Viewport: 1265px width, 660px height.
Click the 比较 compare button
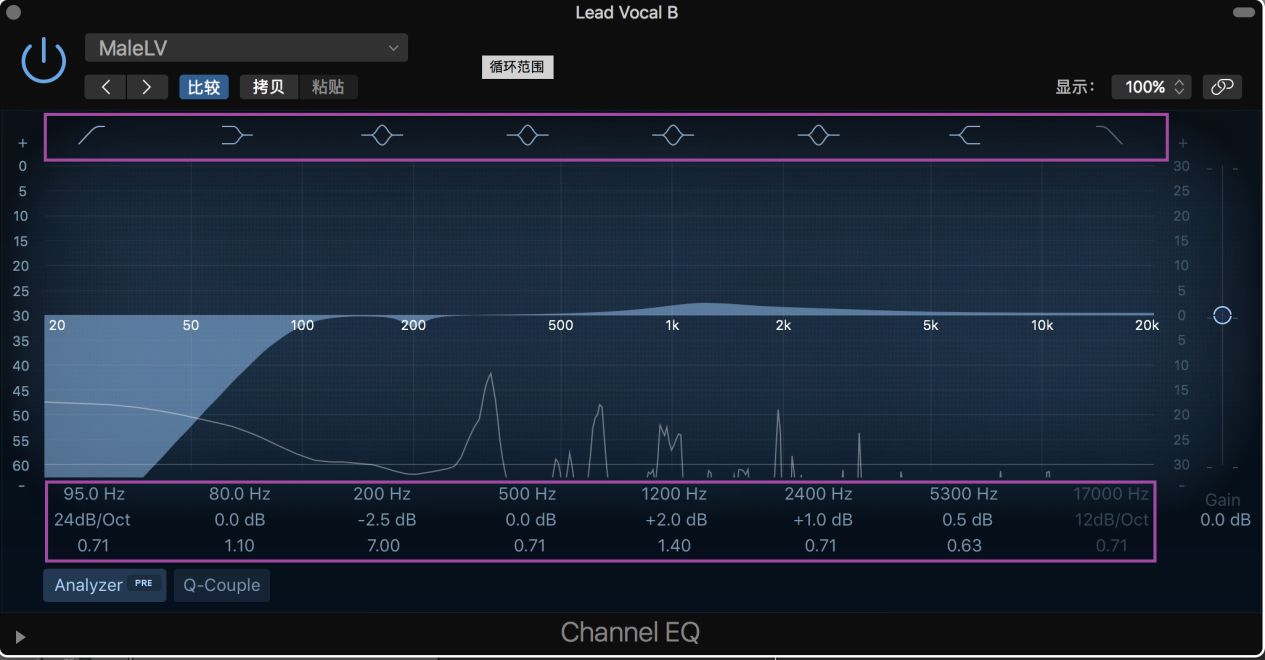click(x=204, y=87)
